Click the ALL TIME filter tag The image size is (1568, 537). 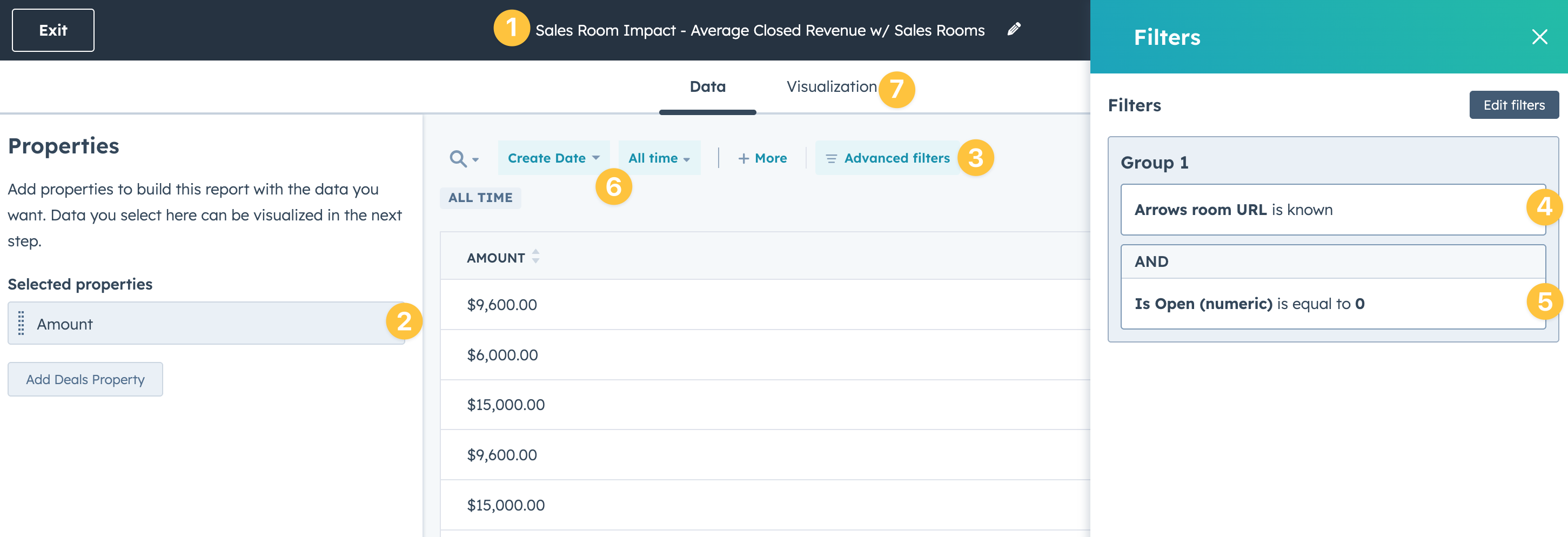click(480, 197)
